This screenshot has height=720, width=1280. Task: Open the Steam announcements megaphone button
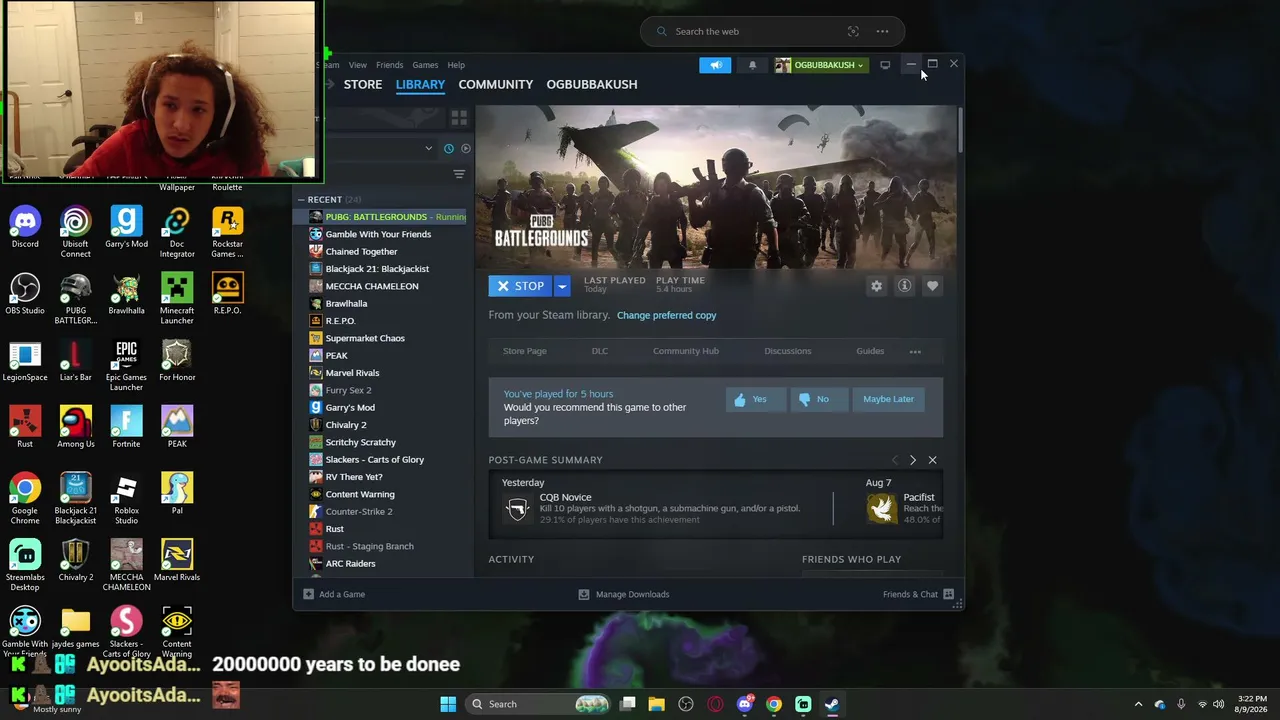(x=715, y=65)
